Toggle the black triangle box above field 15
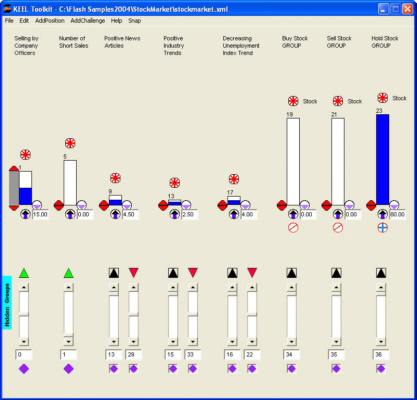The height and width of the screenshot is (400, 417). (173, 273)
